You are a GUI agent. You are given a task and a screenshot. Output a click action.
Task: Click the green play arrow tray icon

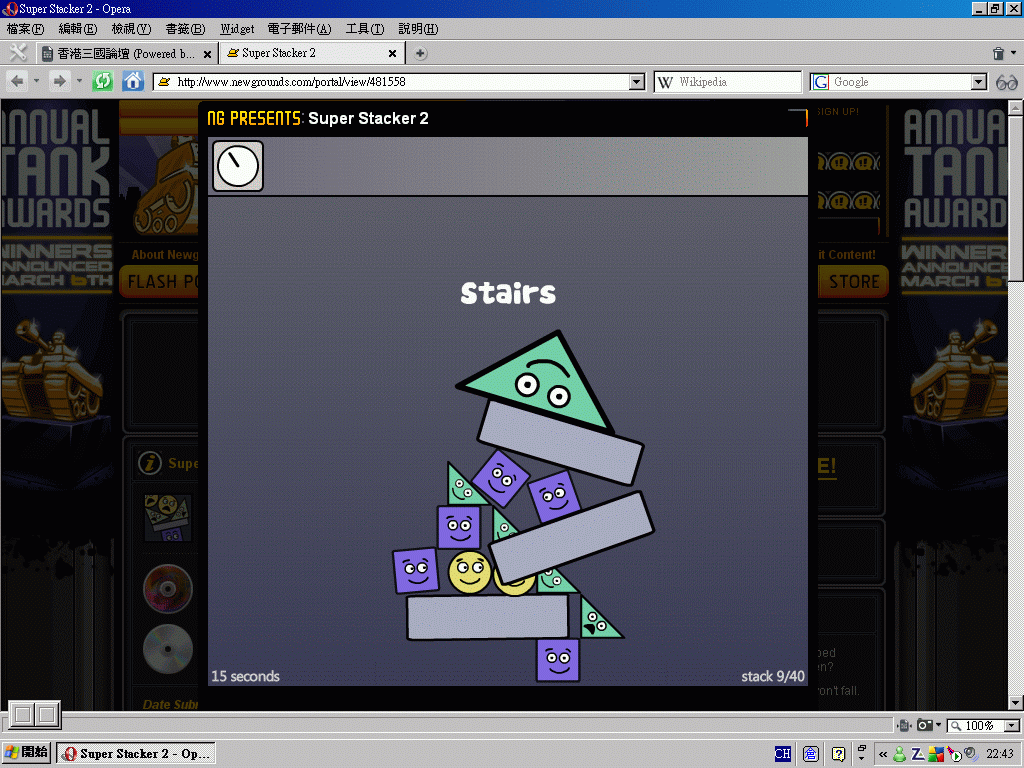(x=954, y=754)
